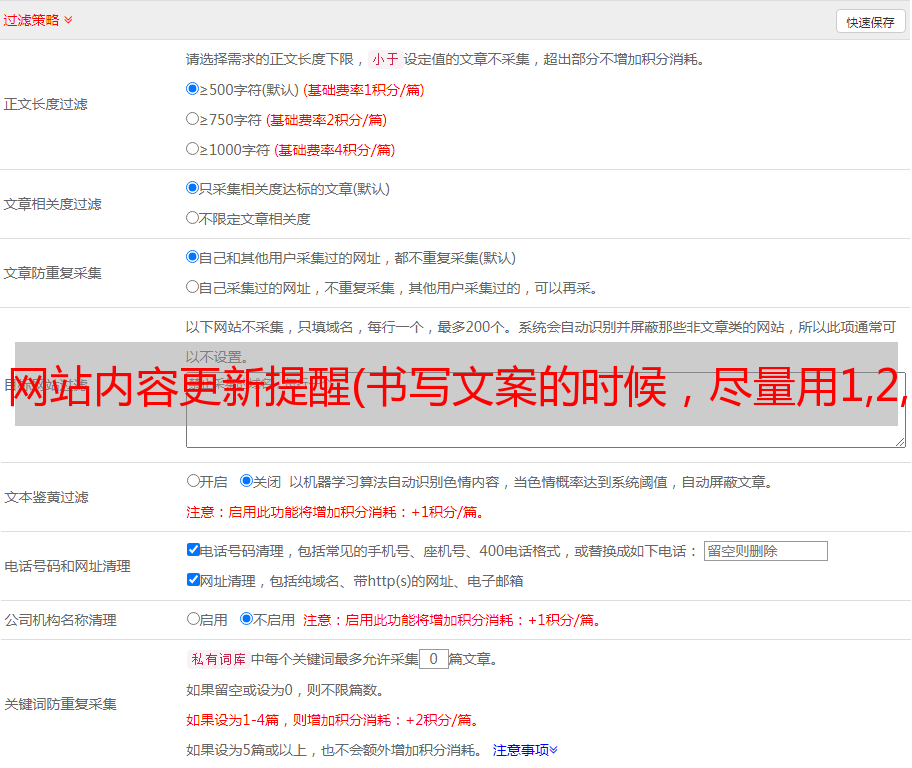The height and width of the screenshot is (768, 912).
Task: Select 自己和其他用户采集过的网址 radio
Action: [193, 257]
